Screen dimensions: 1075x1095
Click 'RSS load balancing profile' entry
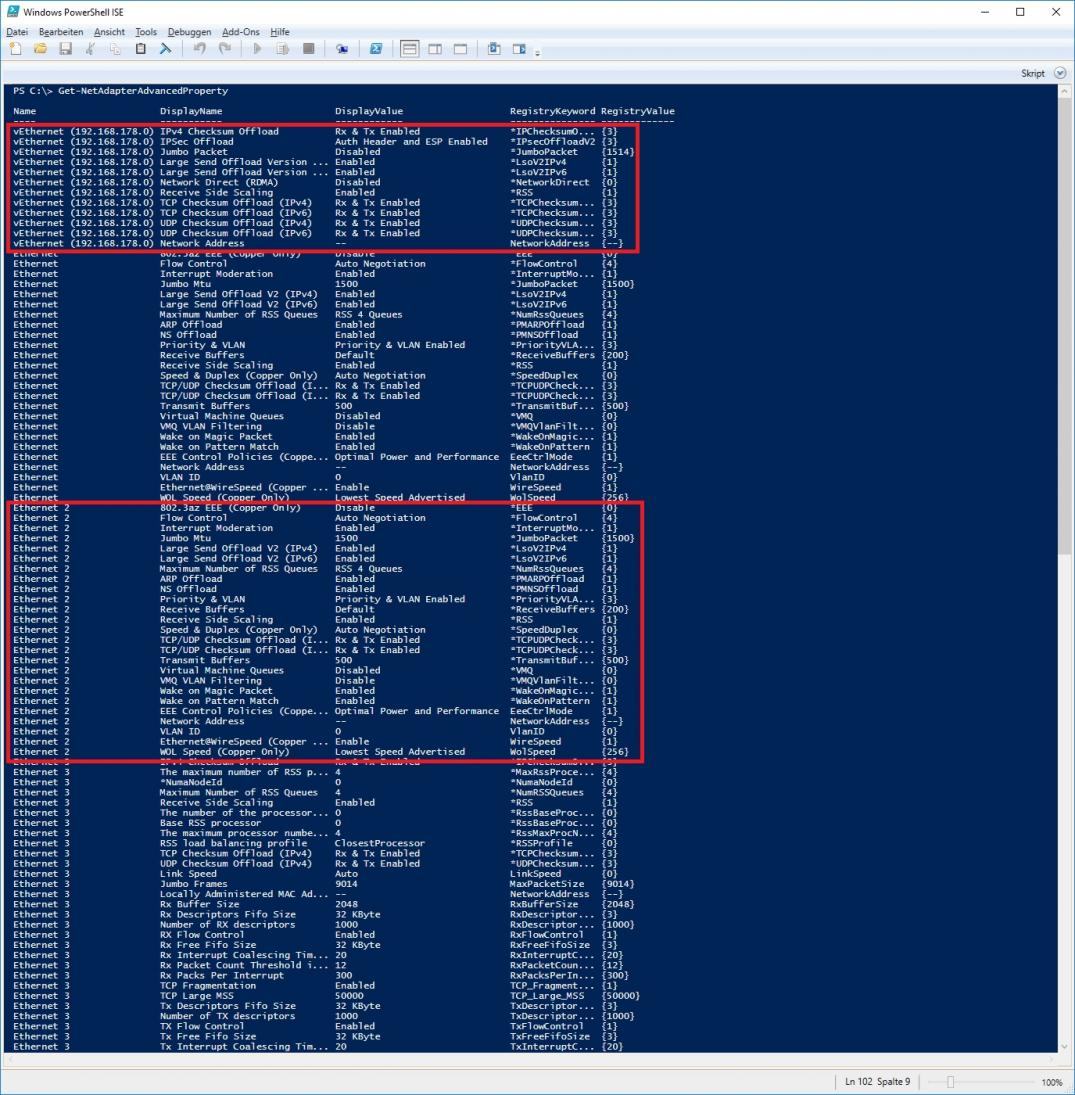pos(233,844)
